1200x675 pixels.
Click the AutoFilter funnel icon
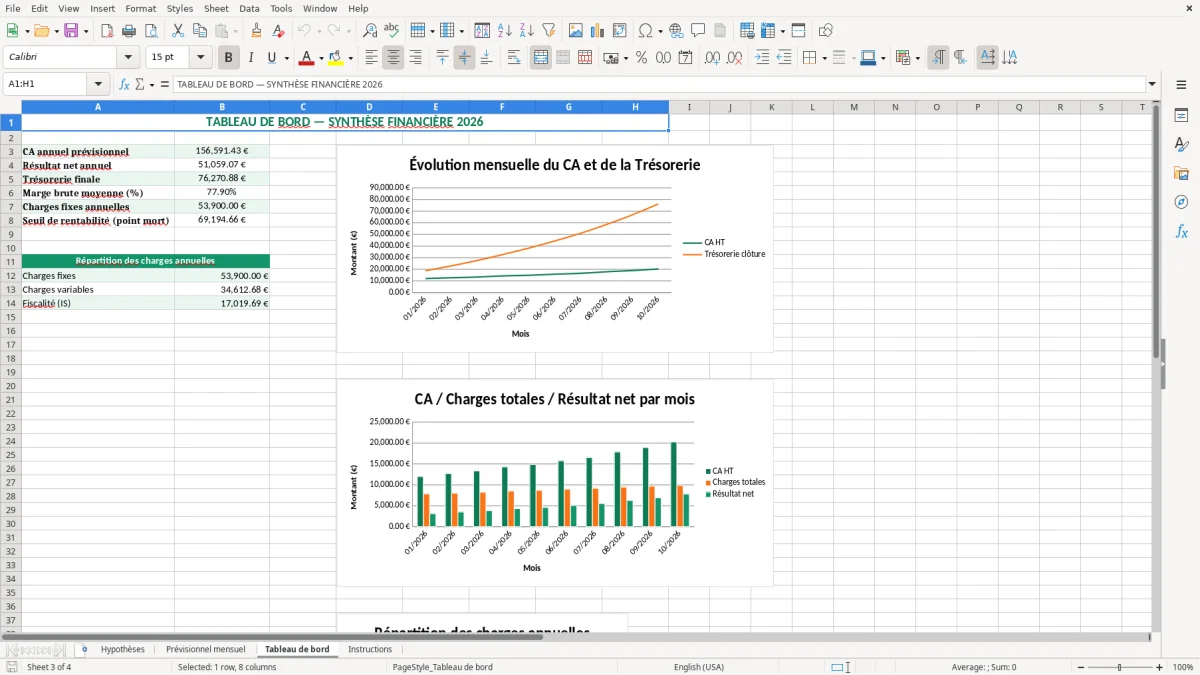tap(548, 31)
